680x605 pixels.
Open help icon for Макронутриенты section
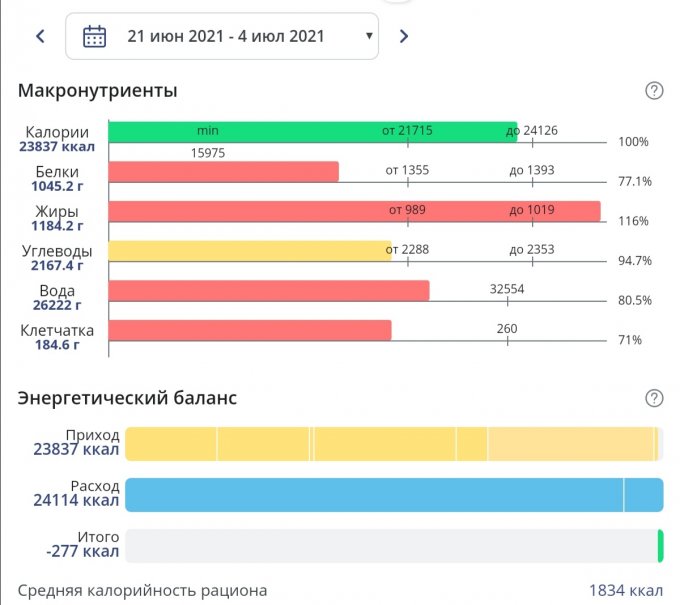tap(654, 91)
